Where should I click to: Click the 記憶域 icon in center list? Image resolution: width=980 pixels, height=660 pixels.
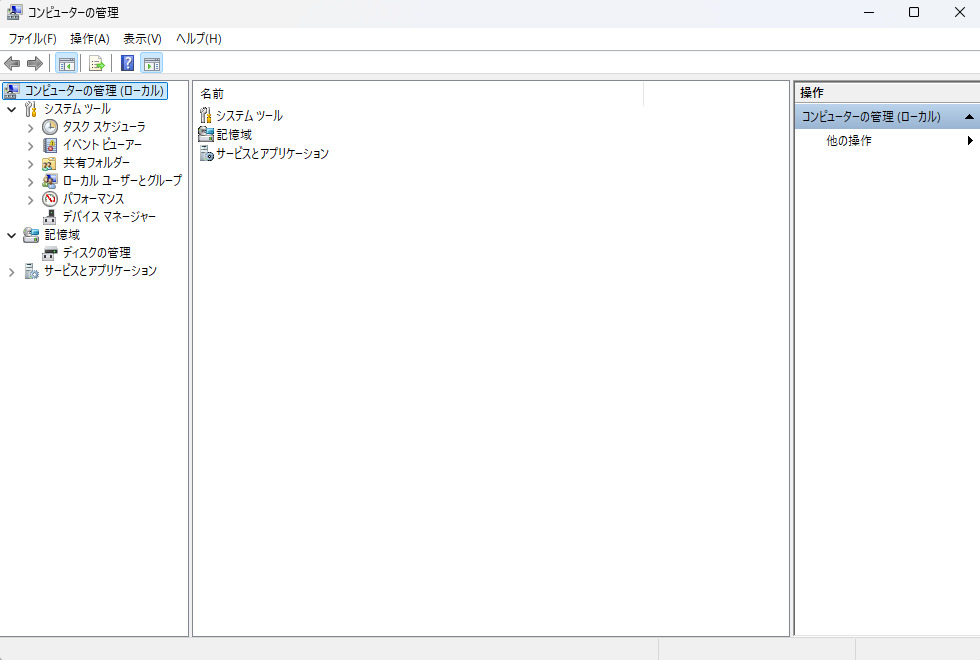pos(206,134)
